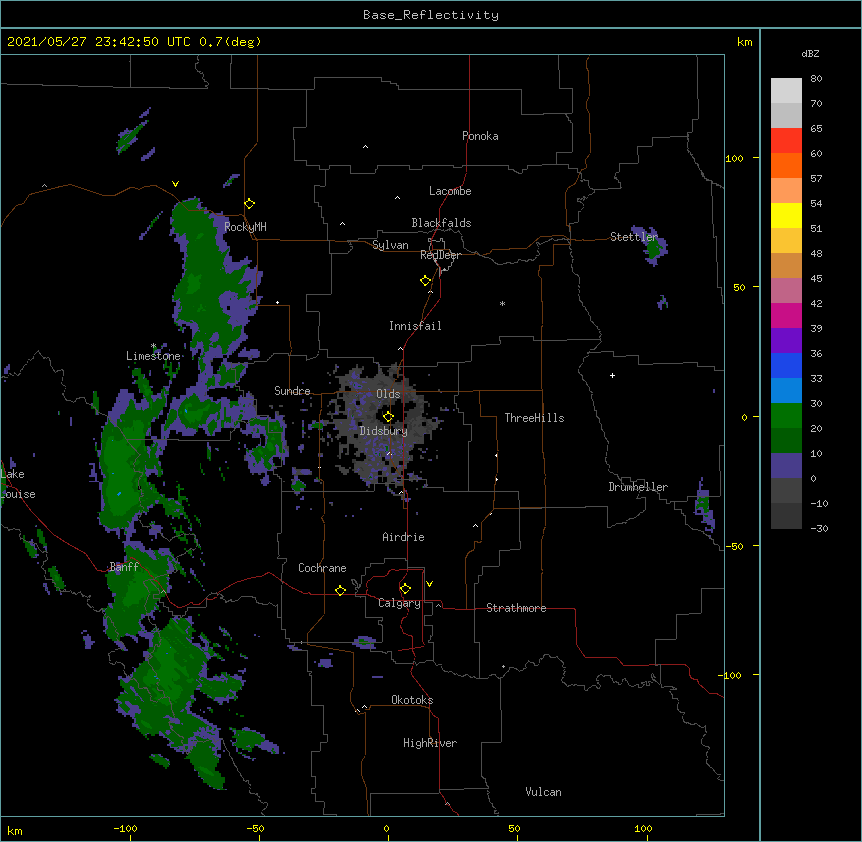Click the Banff town label

(x=124, y=567)
